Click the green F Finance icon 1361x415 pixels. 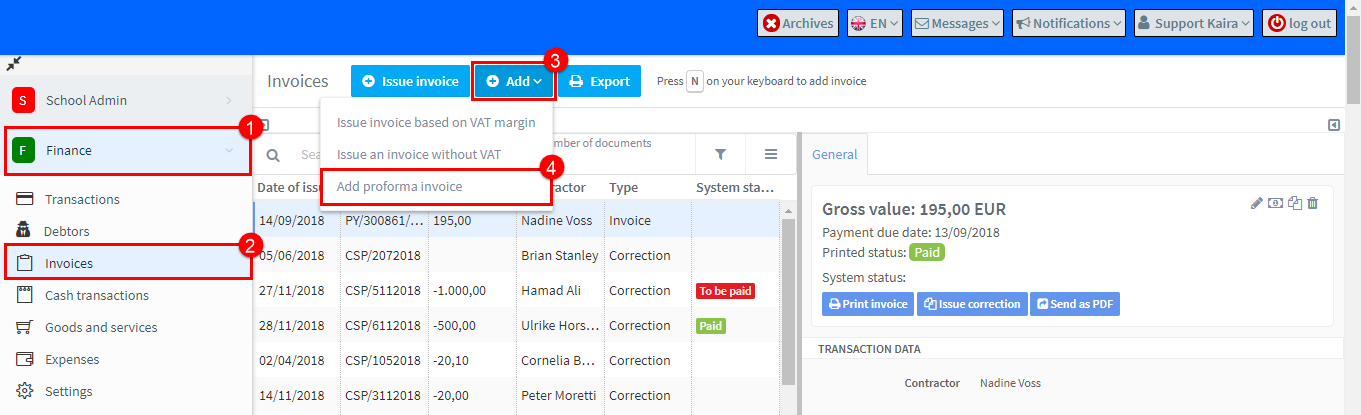[23, 150]
